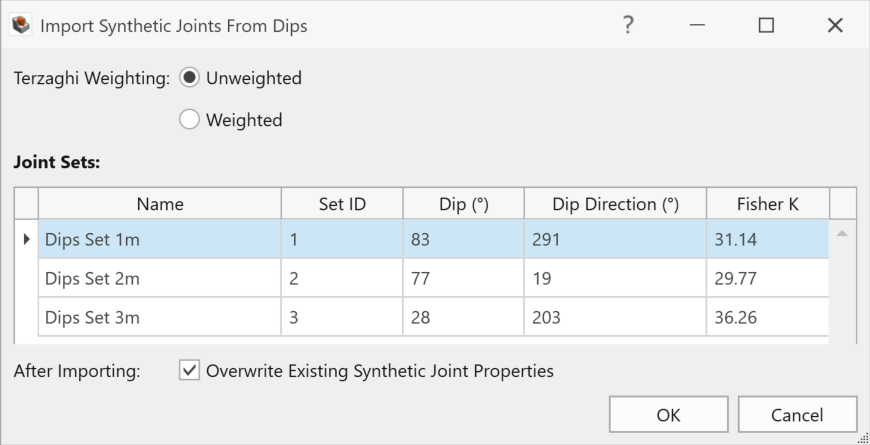Click the Dip Direction (°) column header
Viewport: 870px width, 445px height.
tap(615, 204)
